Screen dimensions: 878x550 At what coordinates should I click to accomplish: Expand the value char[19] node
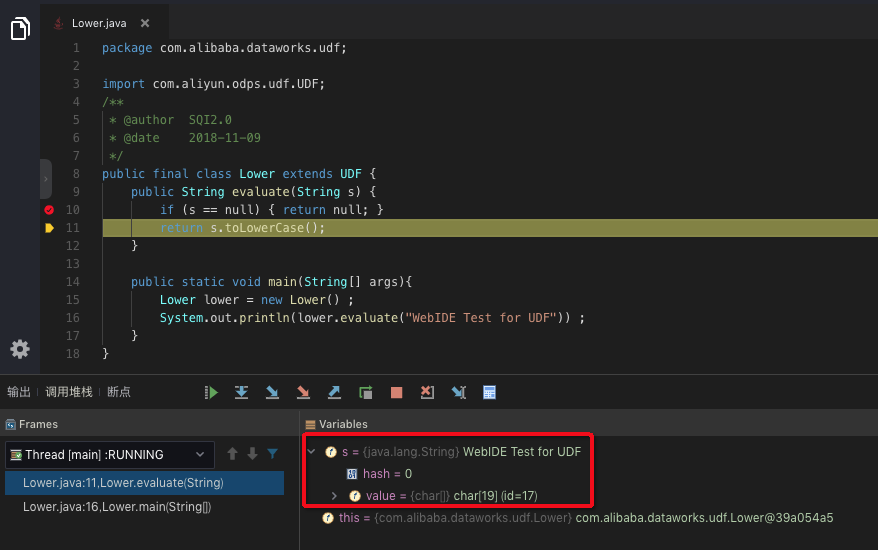tap(334, 496)
